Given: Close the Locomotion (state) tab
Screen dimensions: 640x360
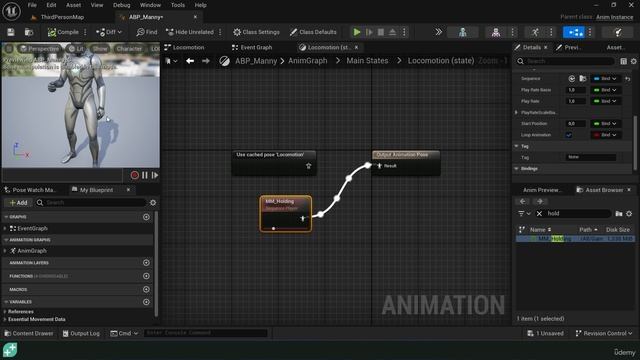Looking at the screenshot, I should coord(356,47).
